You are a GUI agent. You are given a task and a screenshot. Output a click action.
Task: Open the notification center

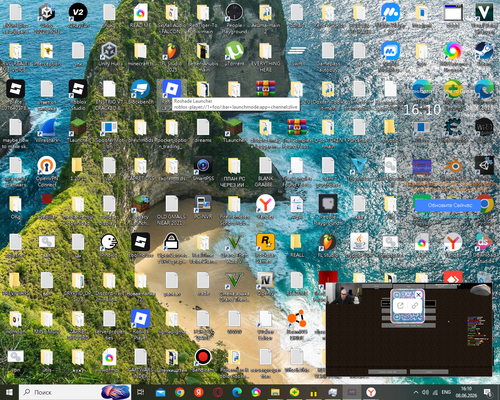point(487,392)
